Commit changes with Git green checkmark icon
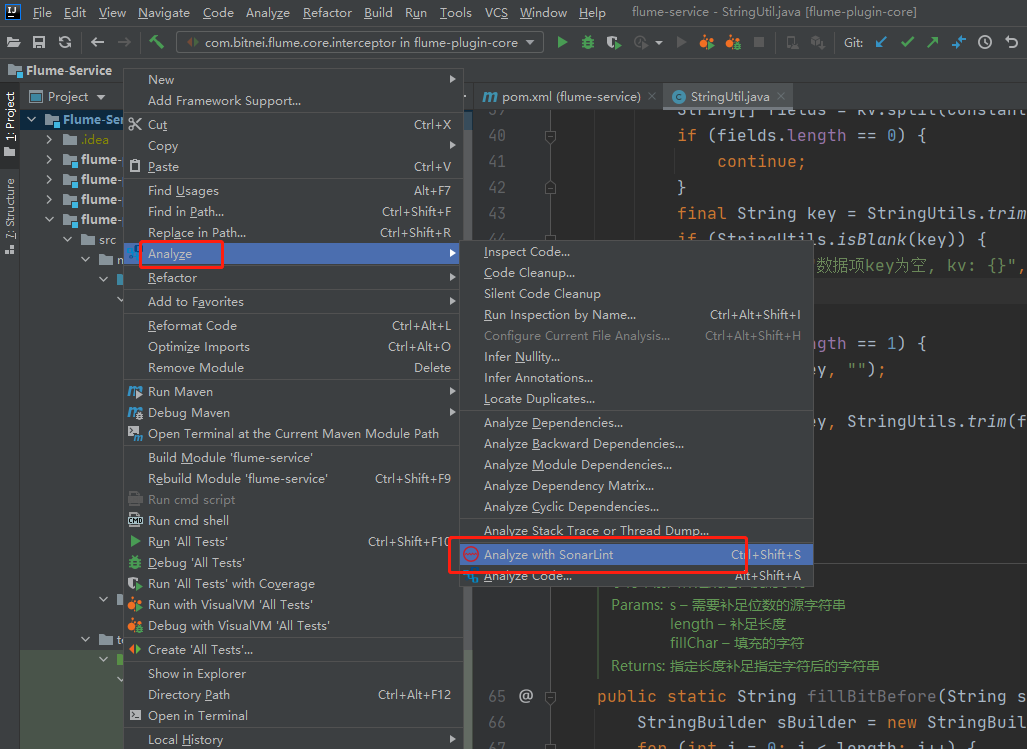1027x749 pixels. click(x=907, y=42)
